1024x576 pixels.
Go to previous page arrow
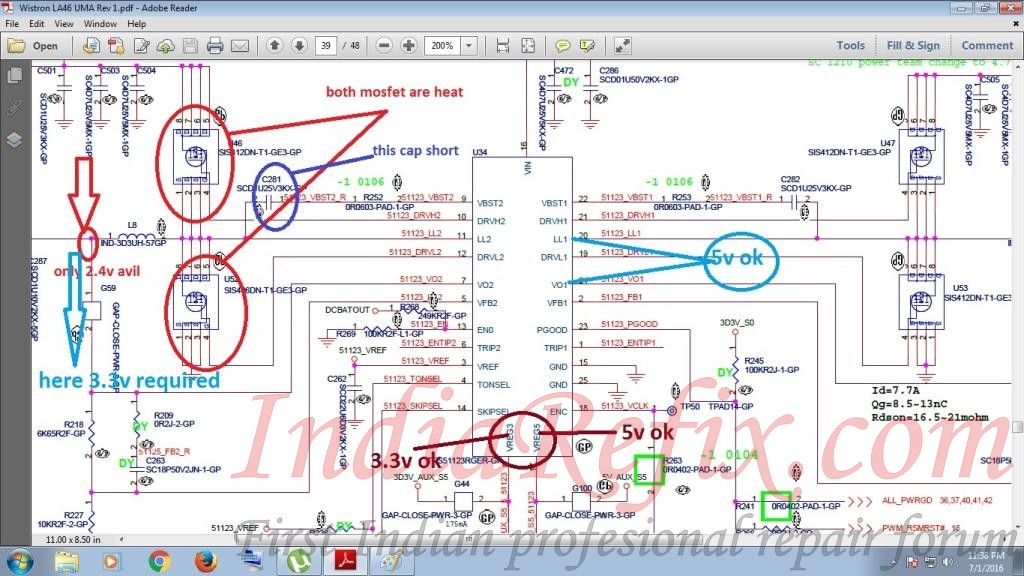(275, 45)
